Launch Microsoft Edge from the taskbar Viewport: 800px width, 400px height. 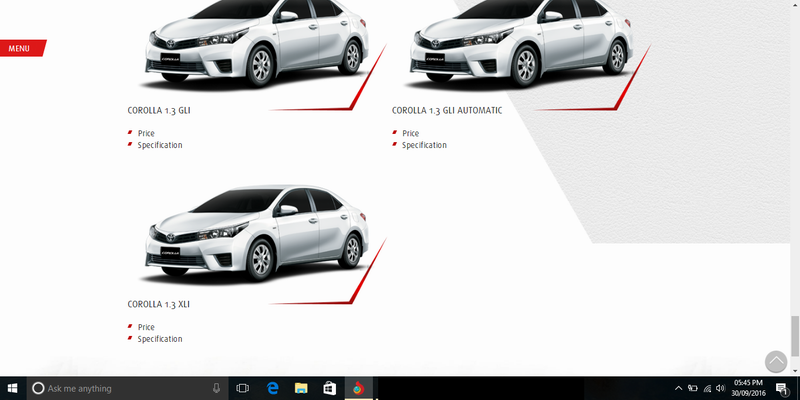point(272,388)
